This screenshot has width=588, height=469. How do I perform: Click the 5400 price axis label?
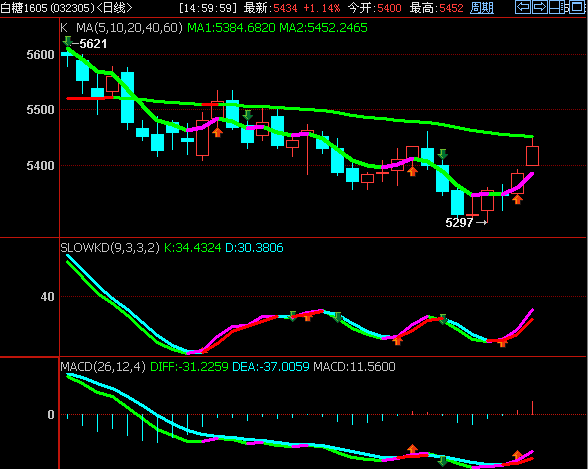click(x=40, y=165)
